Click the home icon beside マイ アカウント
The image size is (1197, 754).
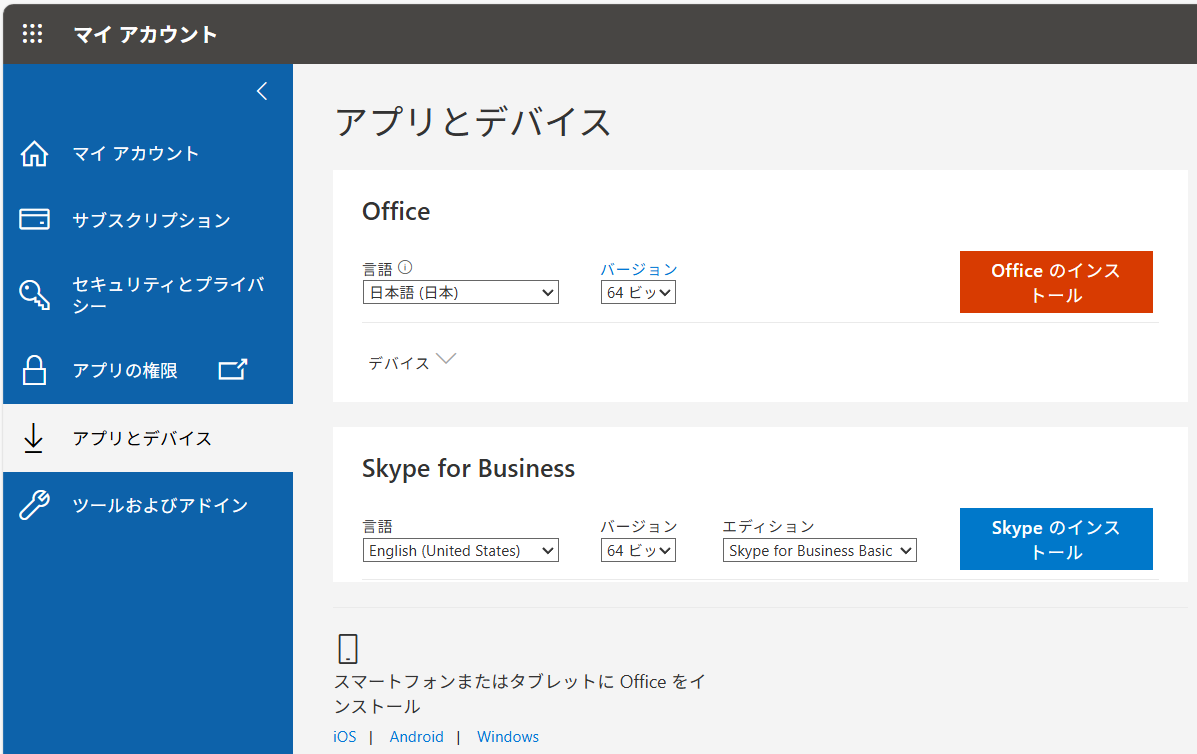(34, 153)
